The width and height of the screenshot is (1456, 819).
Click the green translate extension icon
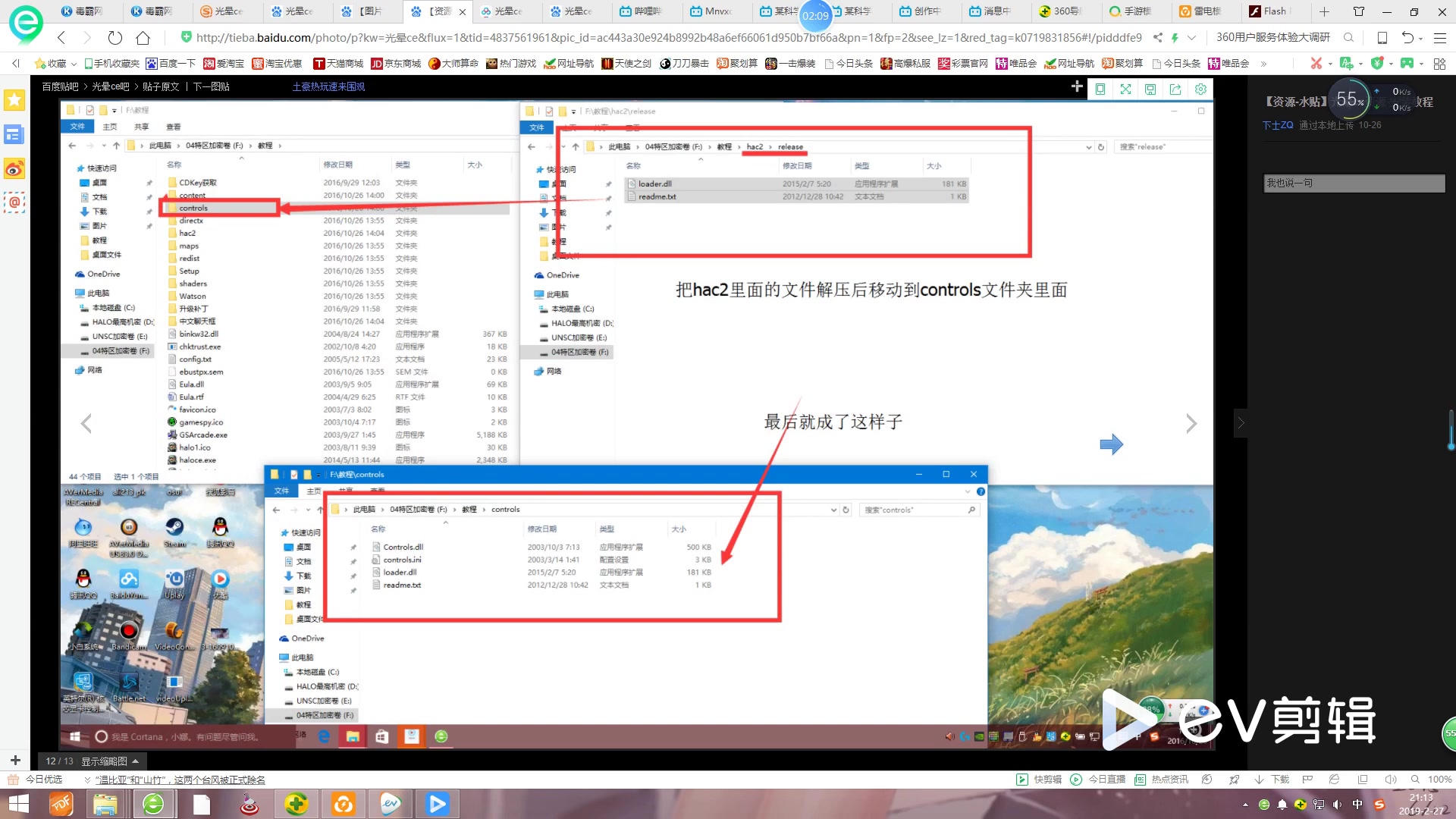[x=1346, y=64]
